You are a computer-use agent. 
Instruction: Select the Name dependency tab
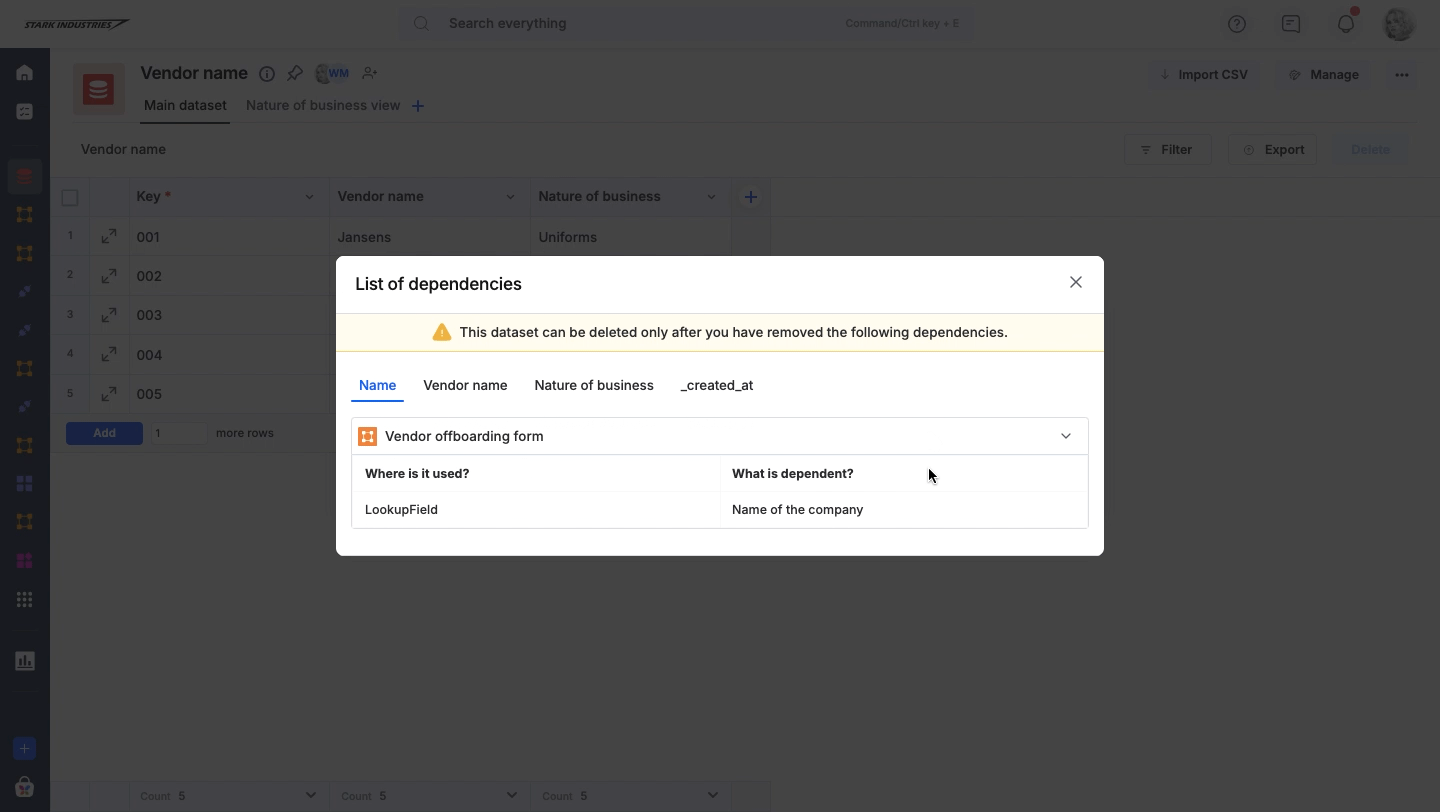pos(378,385)
